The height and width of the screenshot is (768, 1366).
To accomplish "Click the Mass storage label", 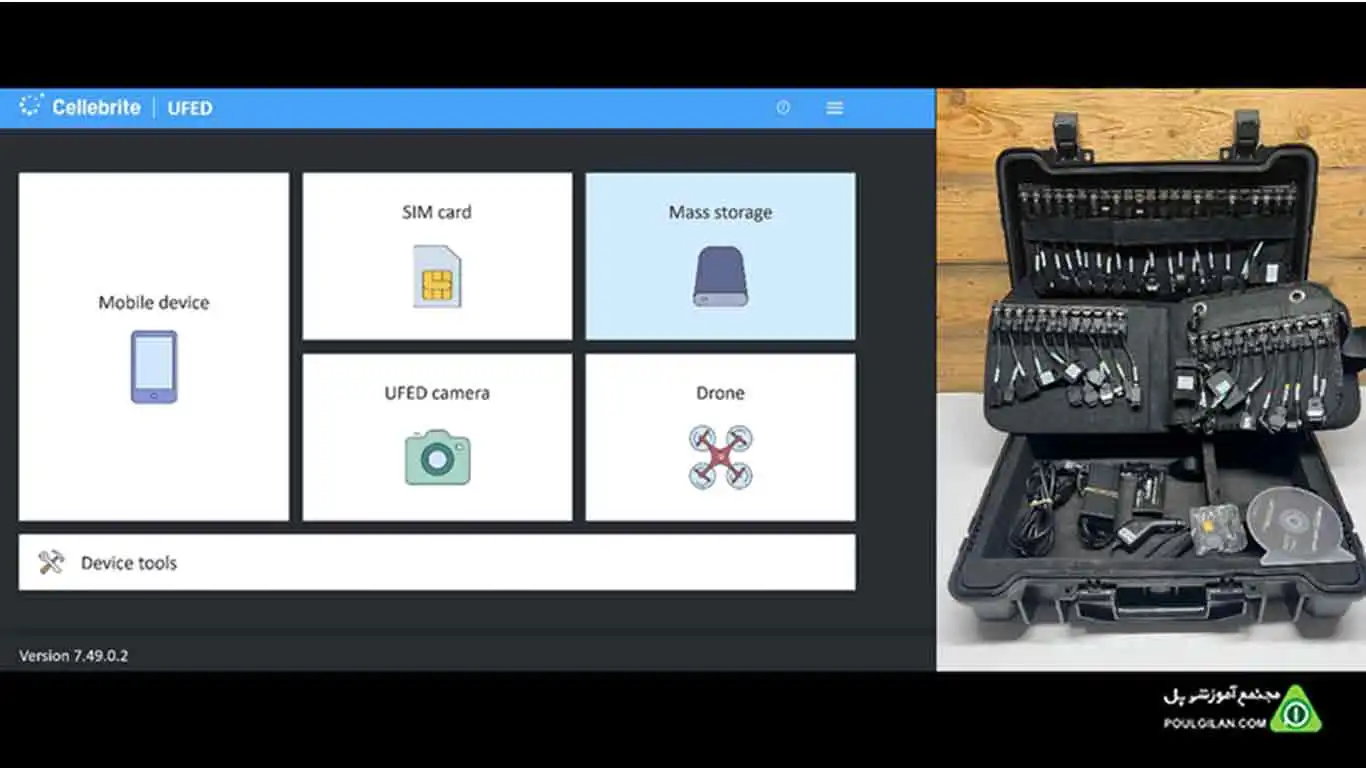I will (720, 212).
